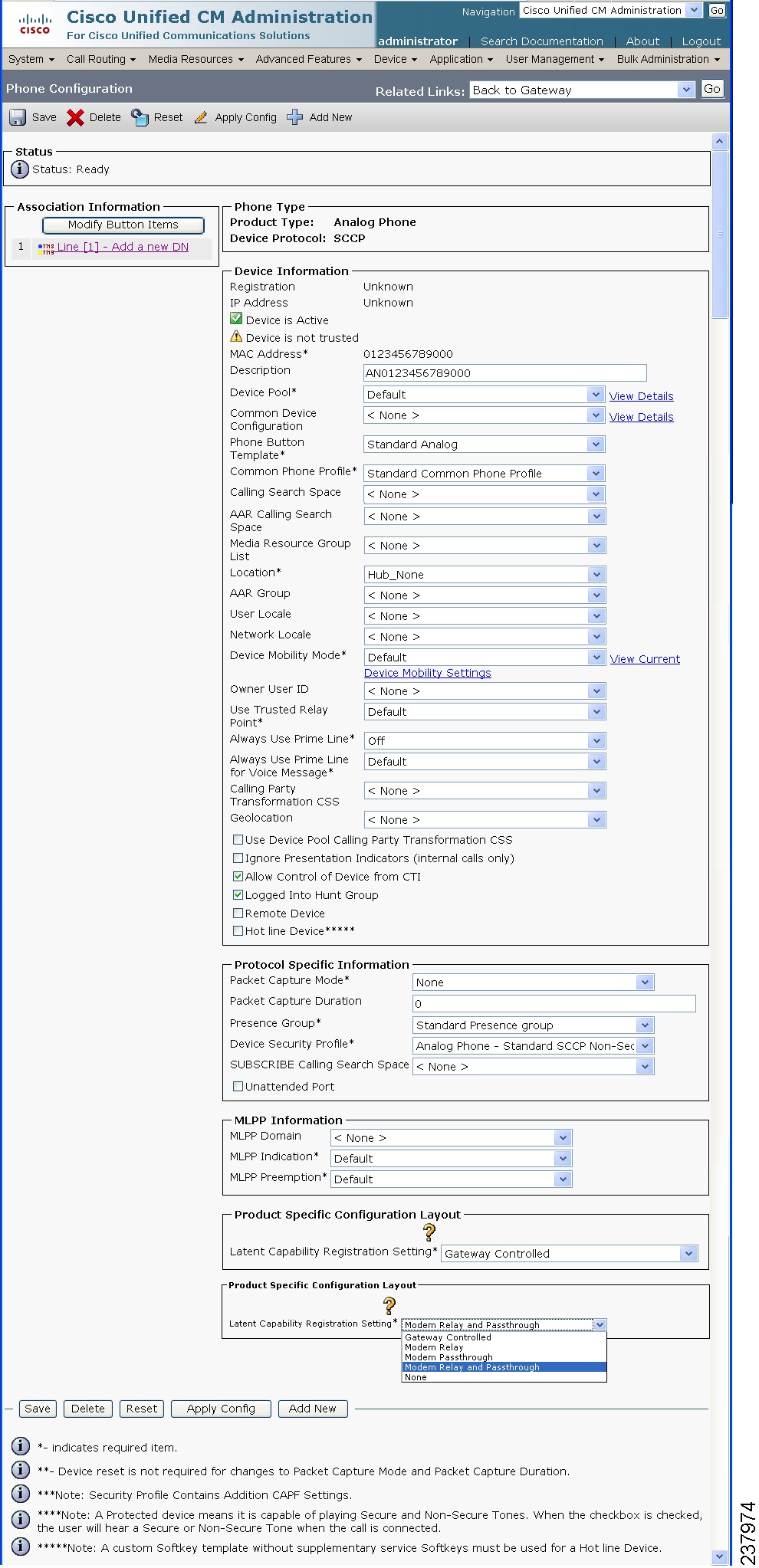759x1568 pixels.
Task: Open the System menu
Action: [x=31, y=59]
